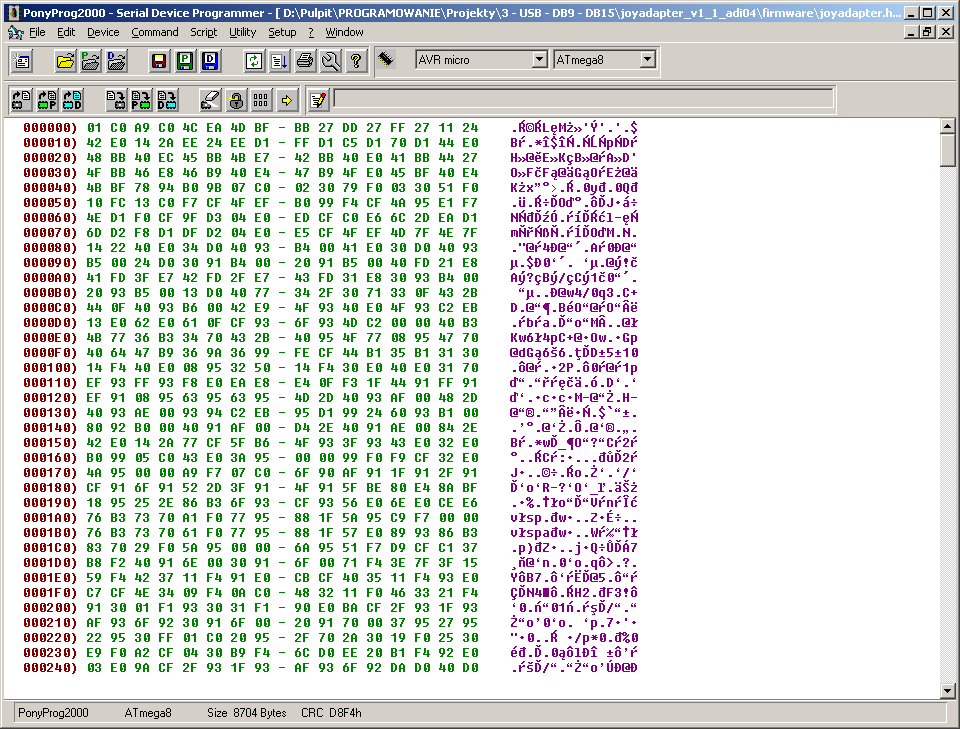
Task: Click the 0001F0) address row label
Action: [x=50, y=593]
